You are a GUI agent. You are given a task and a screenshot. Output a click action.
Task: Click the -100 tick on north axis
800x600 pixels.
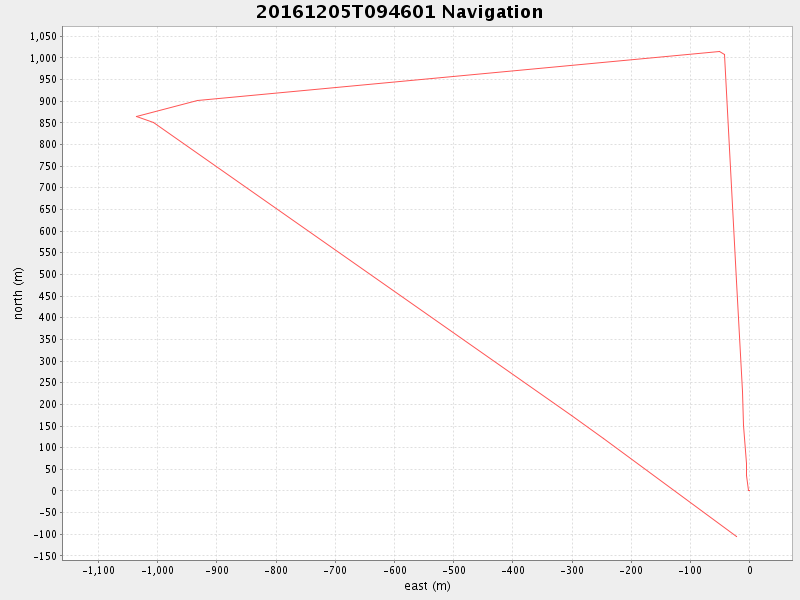(45, 534)
